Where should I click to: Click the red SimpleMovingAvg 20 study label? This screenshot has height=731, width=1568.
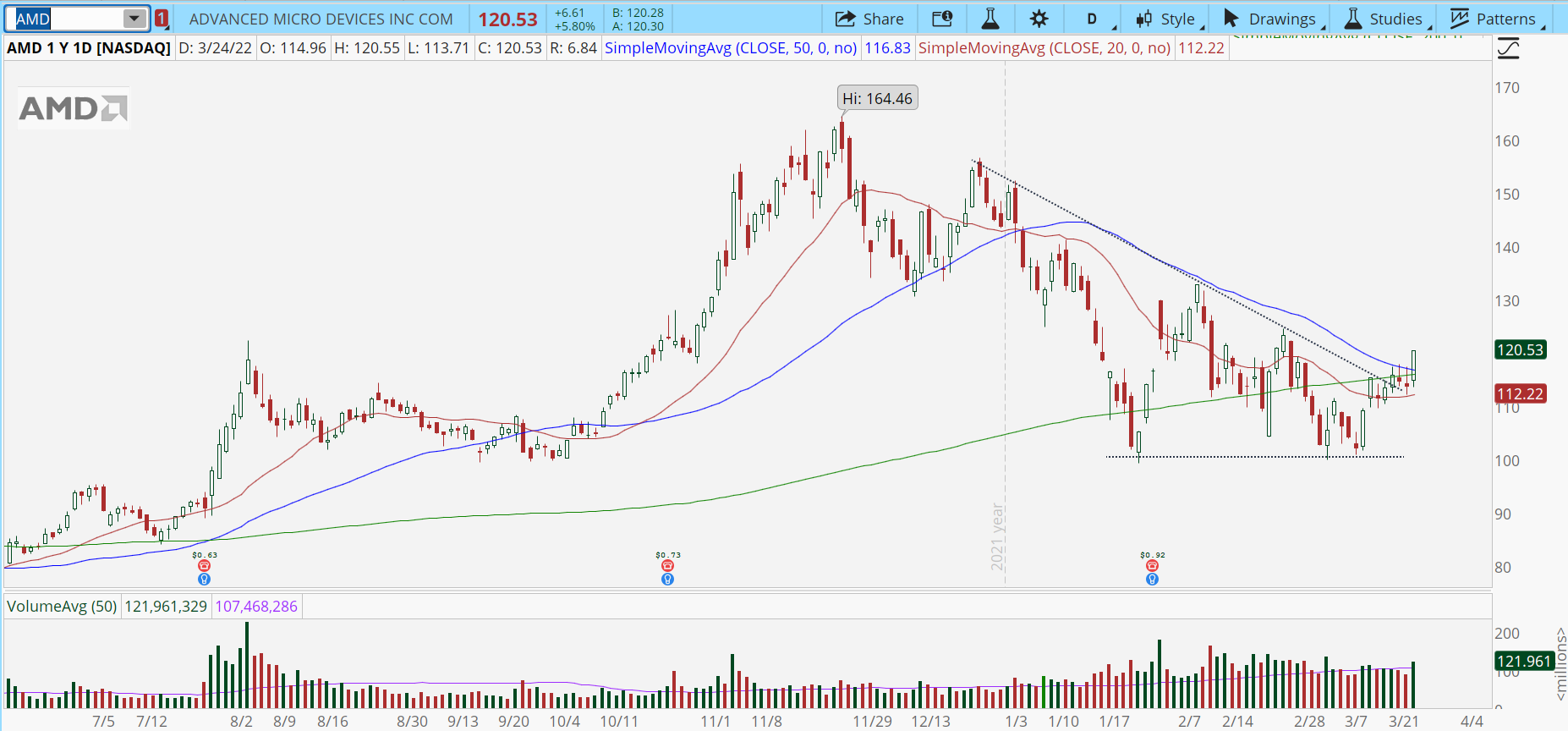pyautogui.click(x=1044, y=48)
